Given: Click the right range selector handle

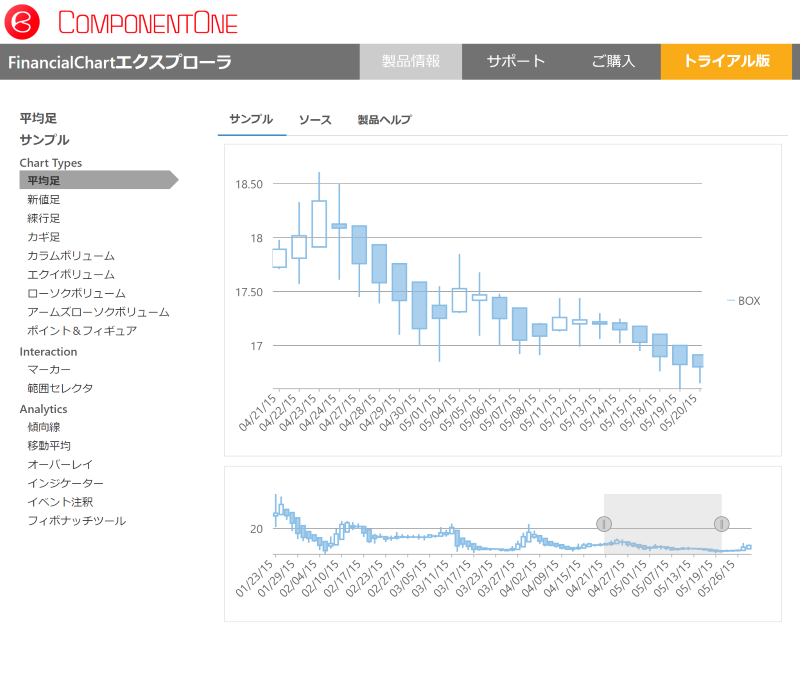Looking at the screenshot, I should [721, 524].
